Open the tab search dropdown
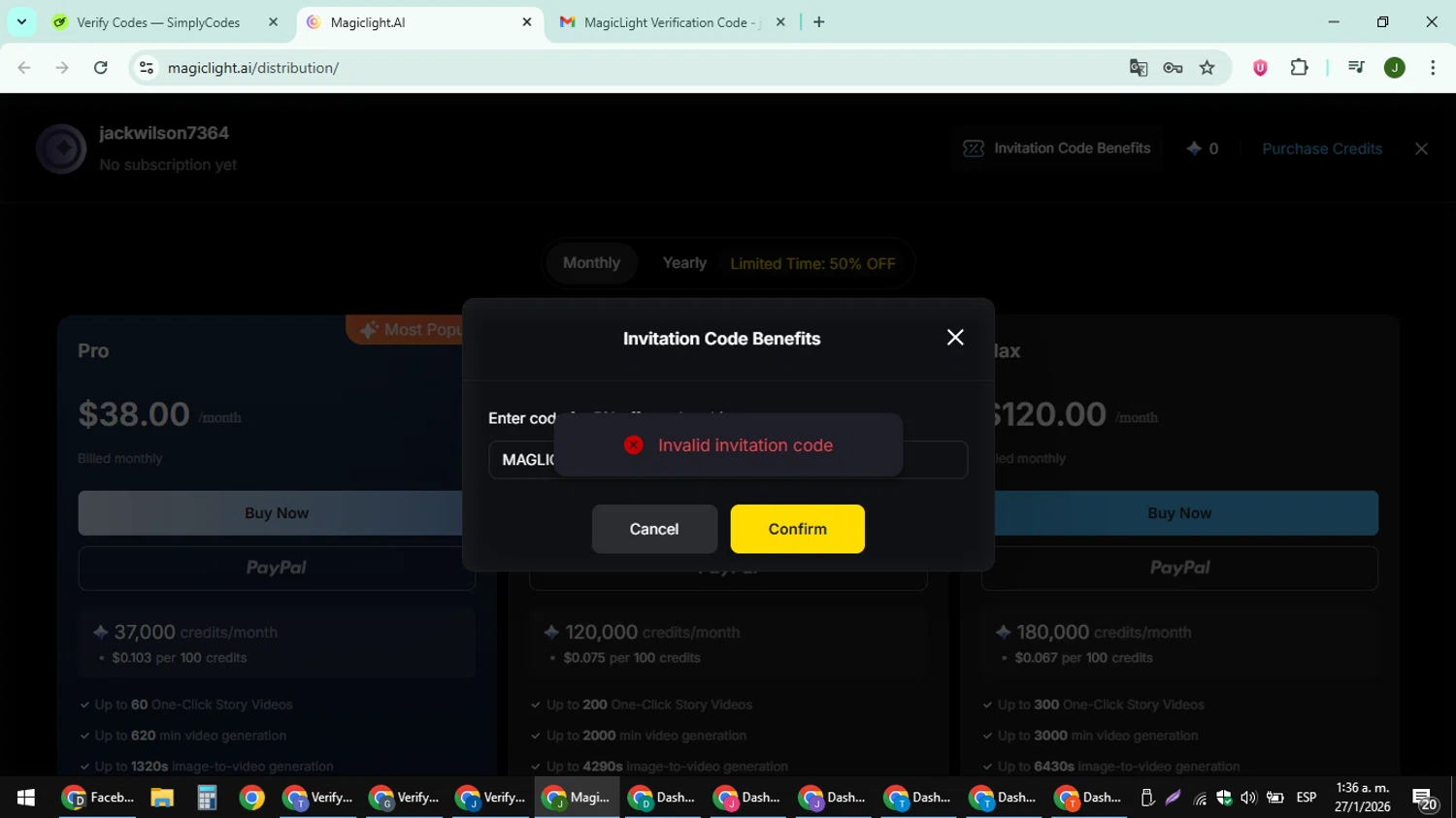This screenshot has width=1456, height=818. (21, 22)
